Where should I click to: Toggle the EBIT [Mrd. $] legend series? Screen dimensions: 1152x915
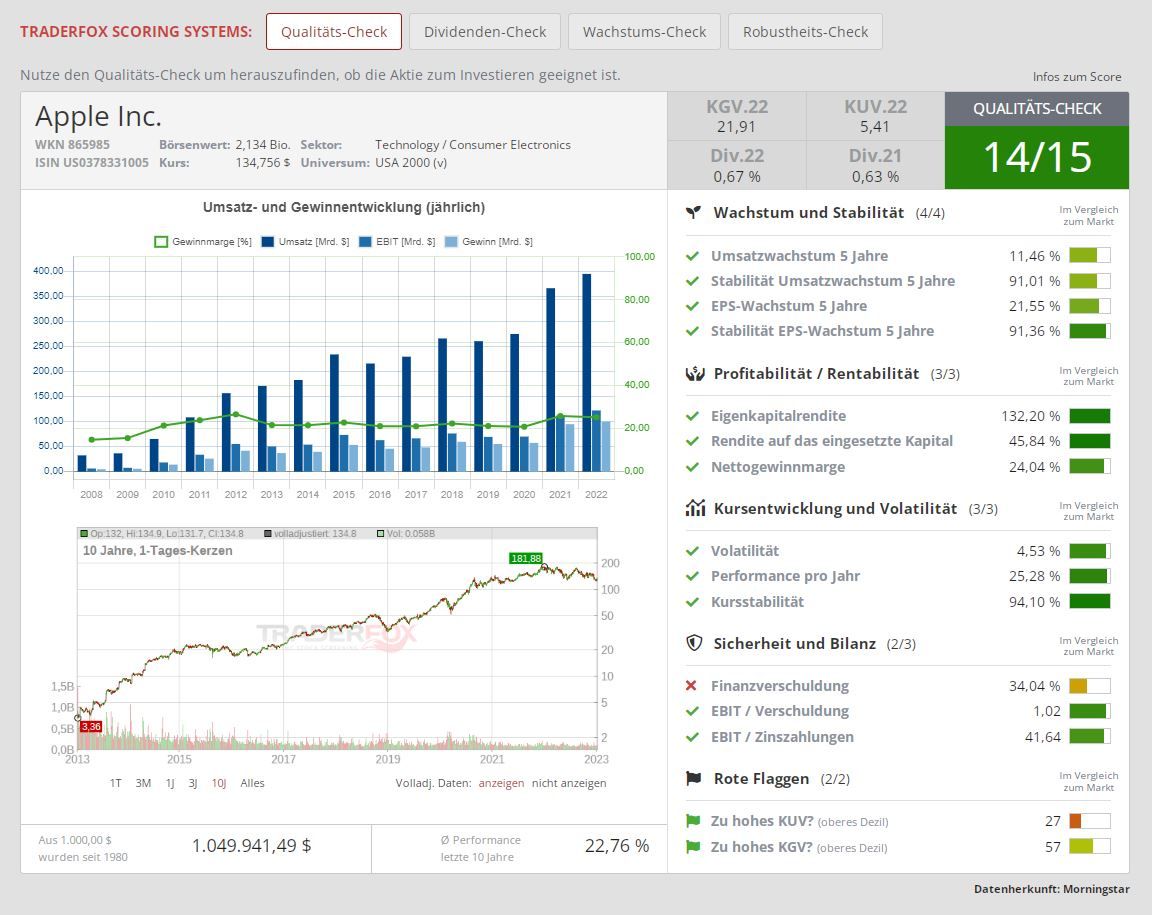(x=397, y=242)
